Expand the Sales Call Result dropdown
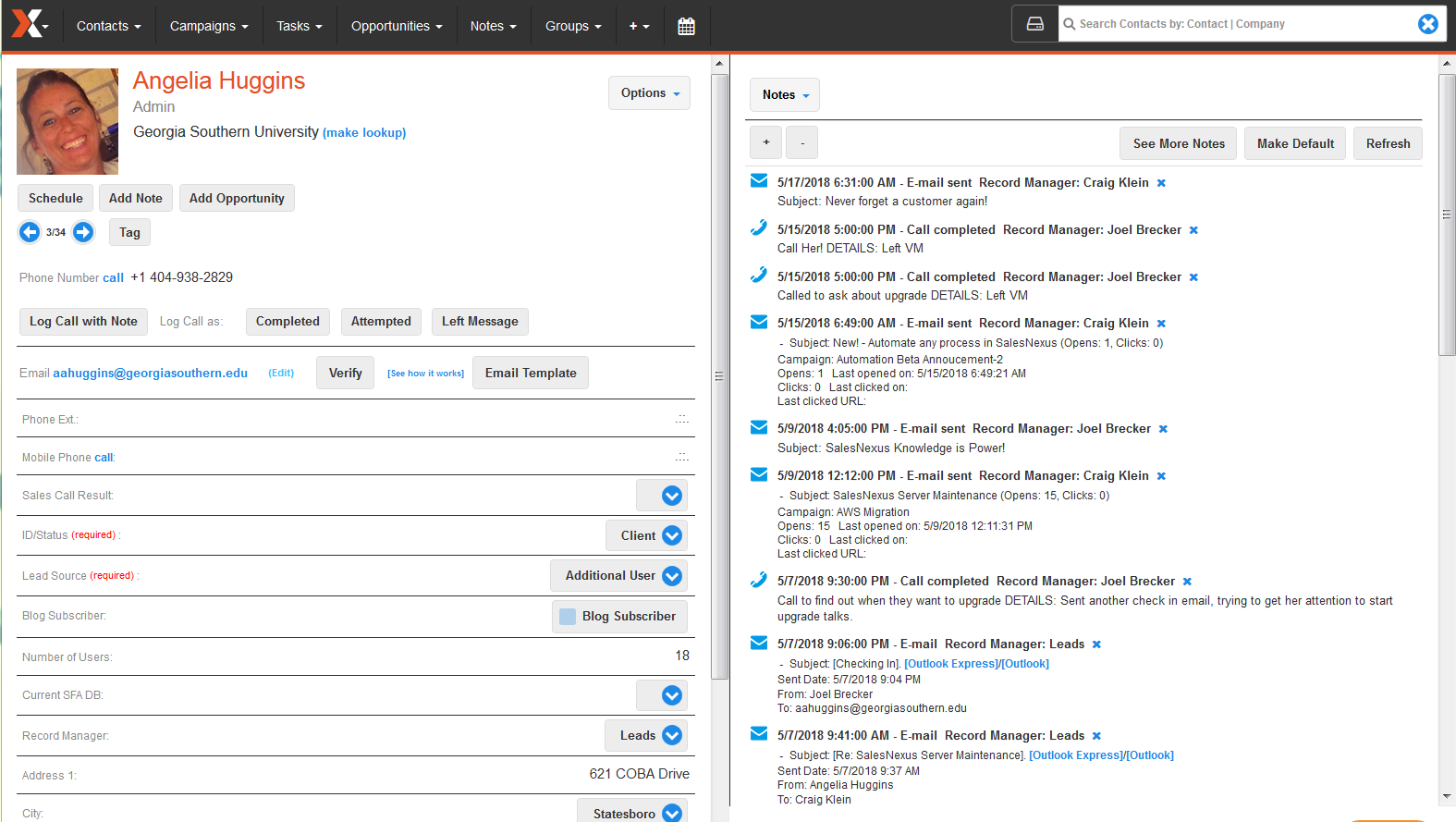1456x822 pixels. point(672,496)
